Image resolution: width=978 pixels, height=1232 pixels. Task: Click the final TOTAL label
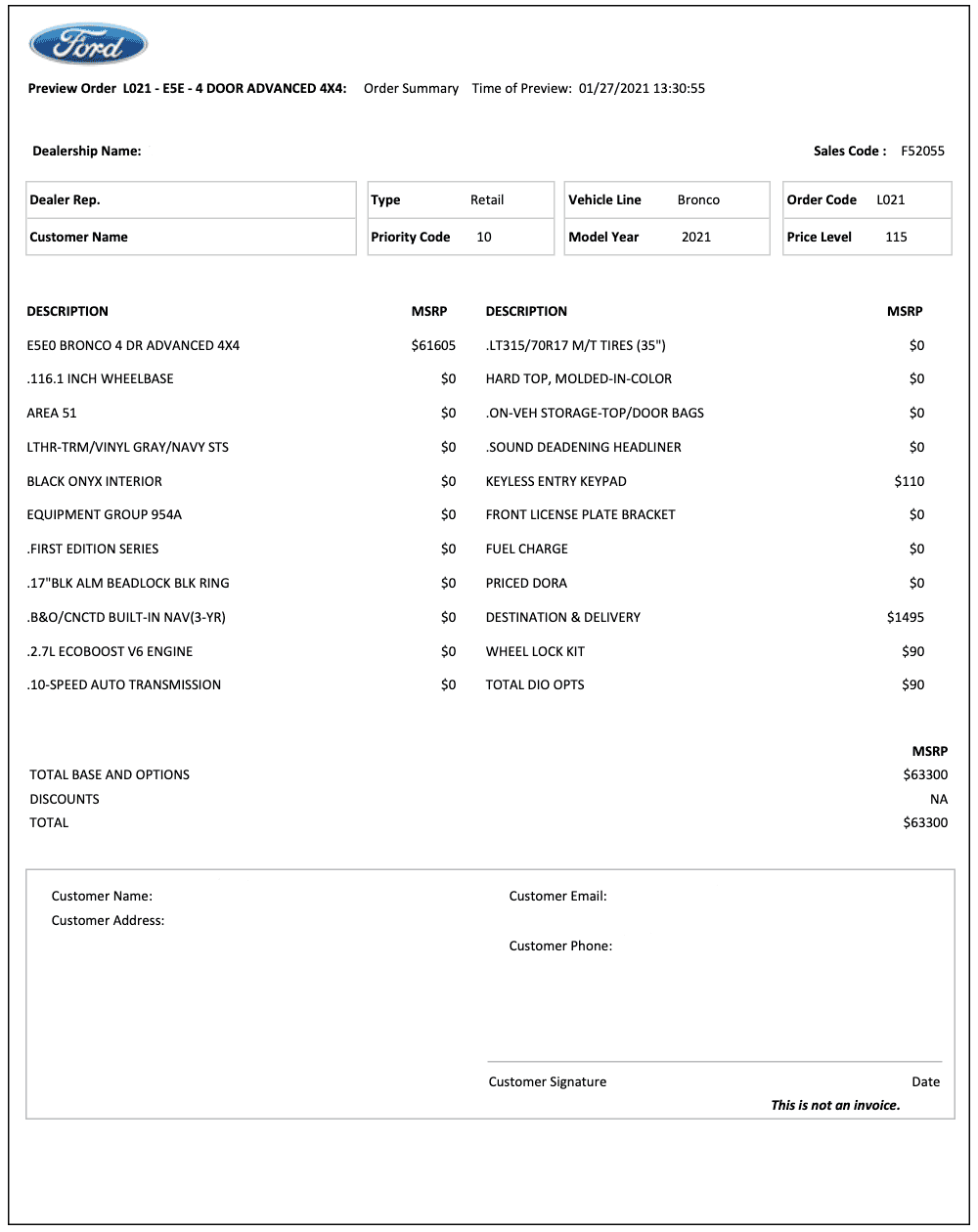tap(49, 822)
